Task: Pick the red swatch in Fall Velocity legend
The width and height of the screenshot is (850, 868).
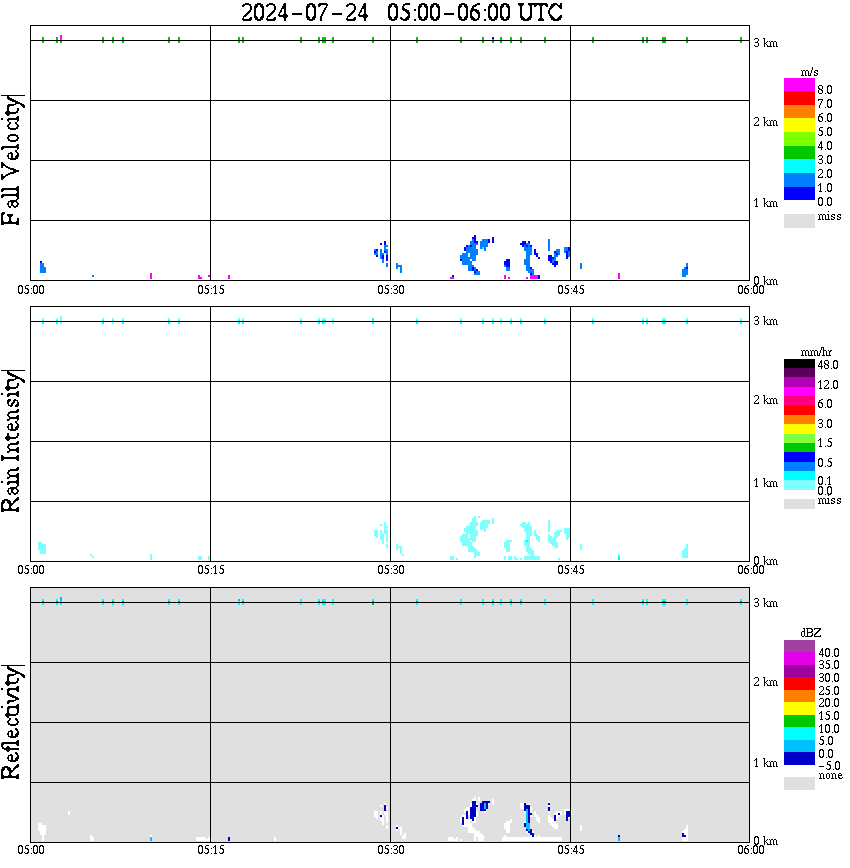Action: (x=799, y=98)
